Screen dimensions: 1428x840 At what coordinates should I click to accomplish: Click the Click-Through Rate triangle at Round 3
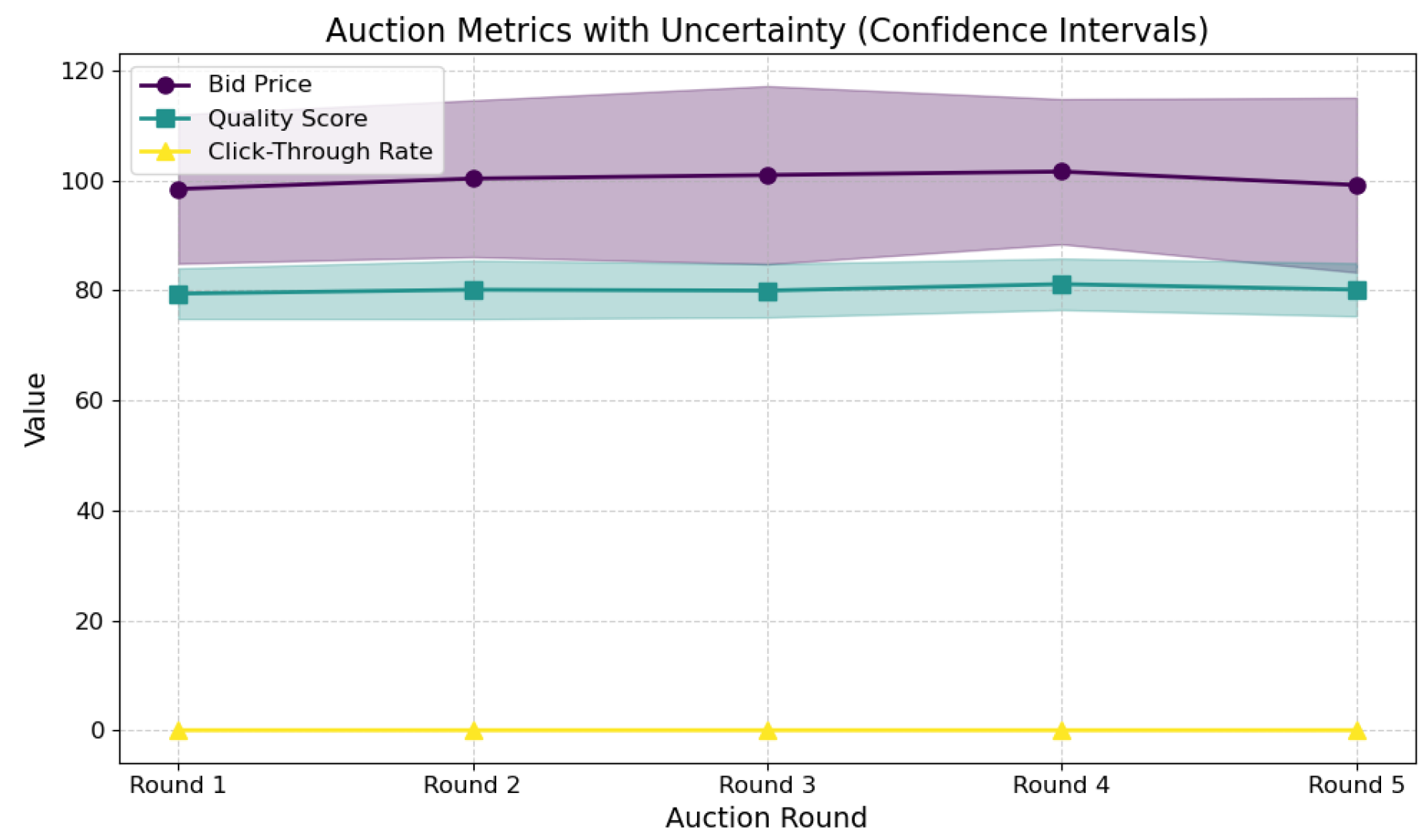[x=768, y=731]
